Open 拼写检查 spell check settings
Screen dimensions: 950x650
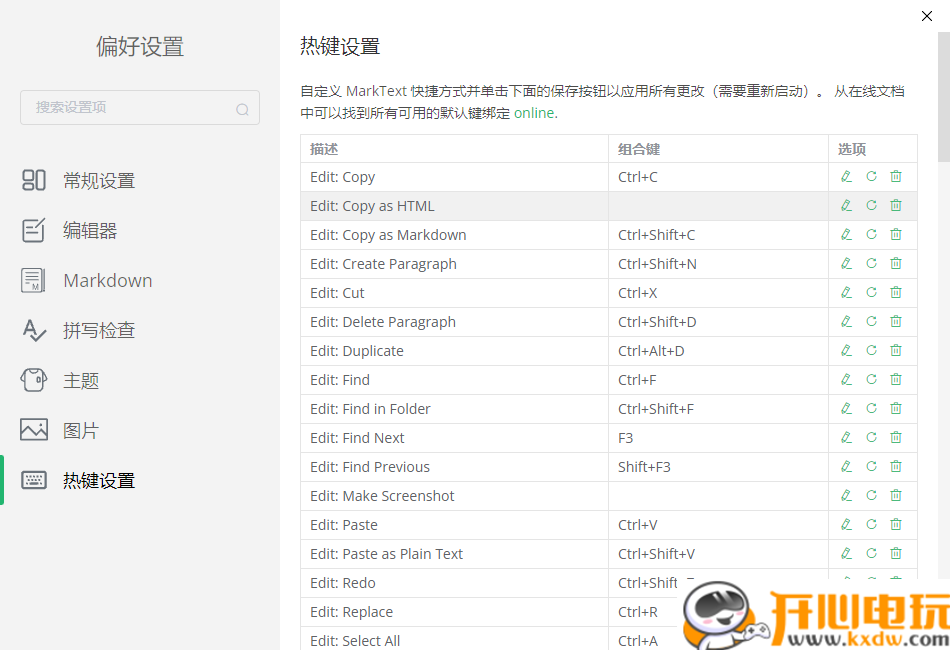pyautogui.click(x=34, y=330)
